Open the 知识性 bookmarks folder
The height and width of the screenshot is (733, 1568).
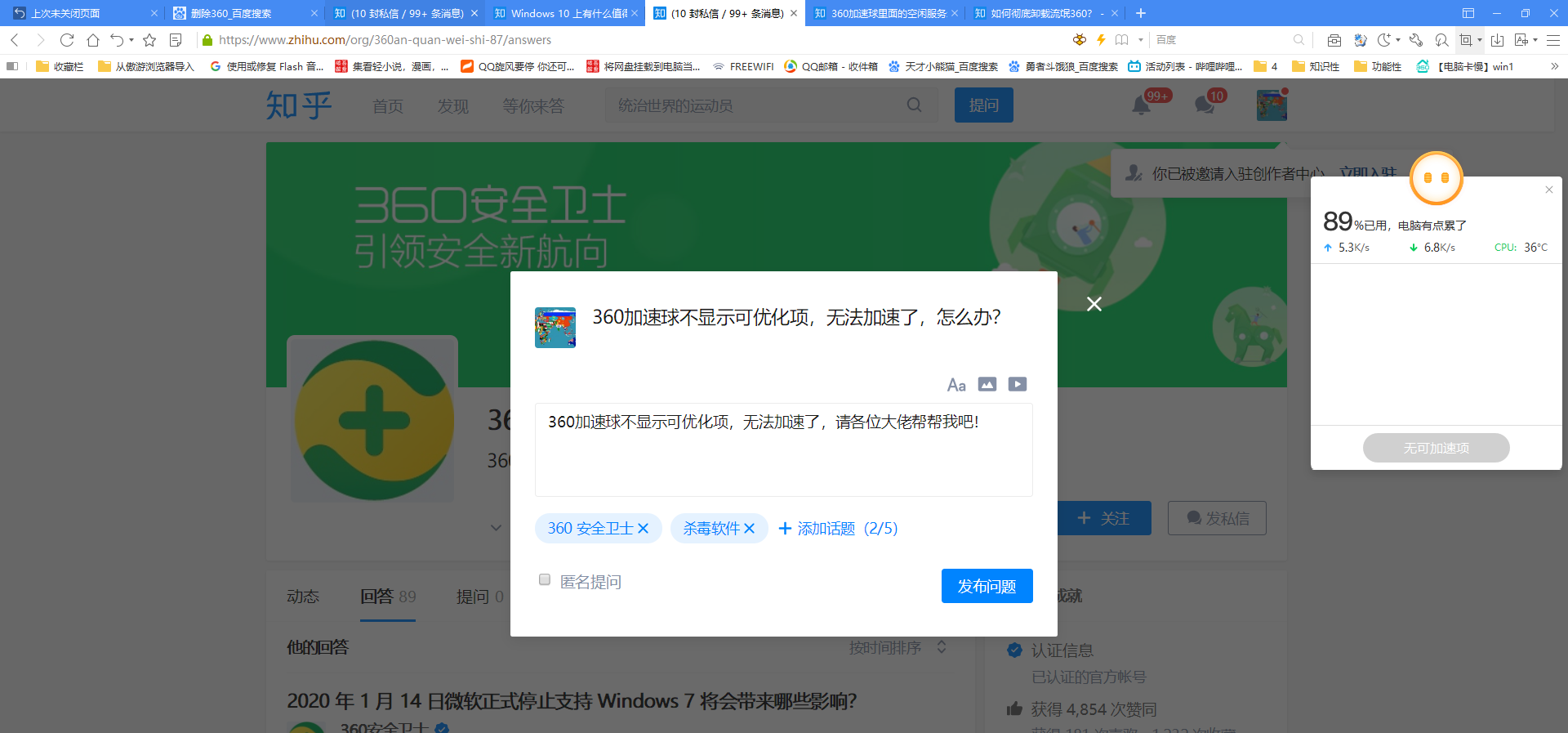pyautogui.click(x=1316, y=66)
